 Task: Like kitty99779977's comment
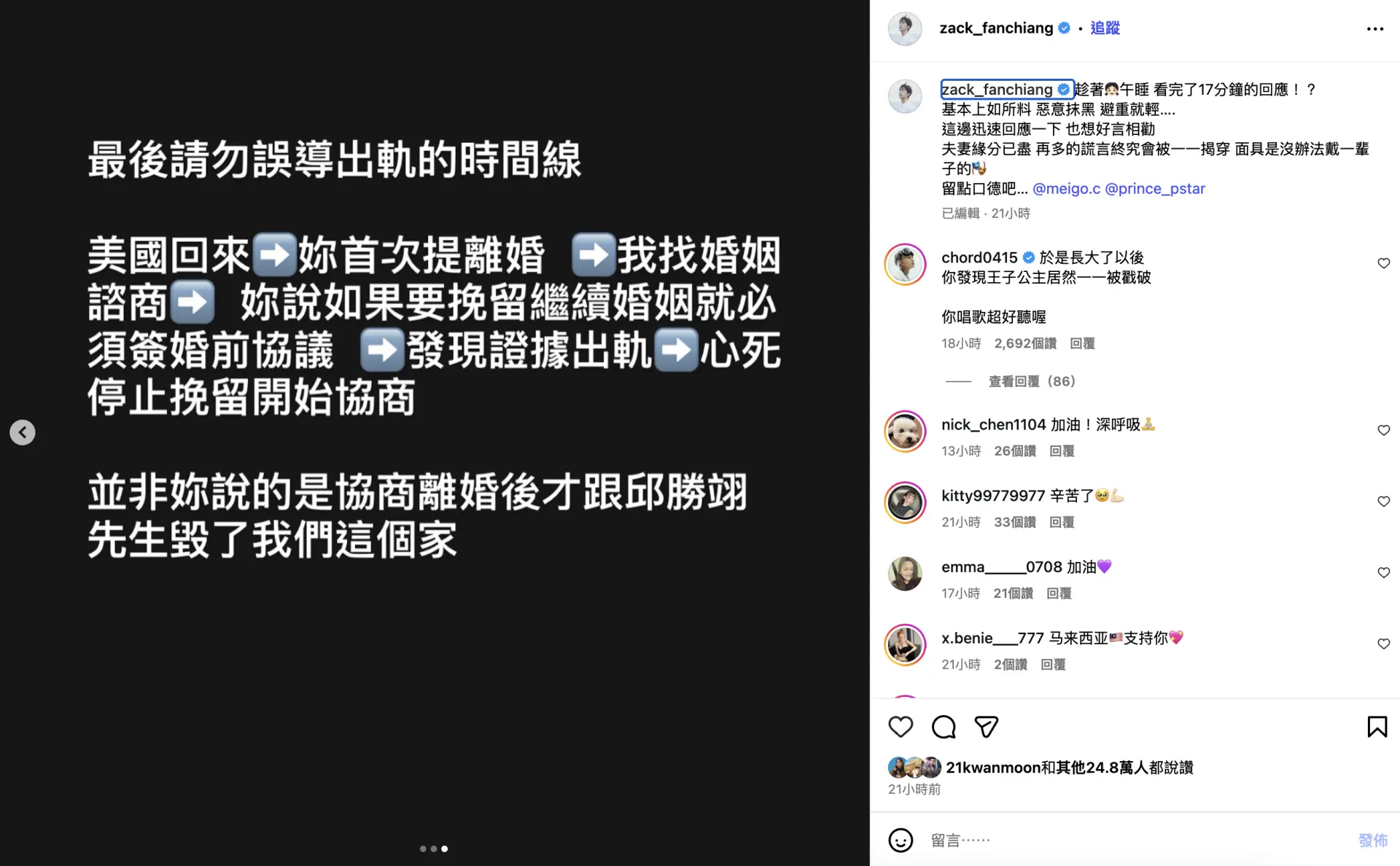click(1383, 502)
